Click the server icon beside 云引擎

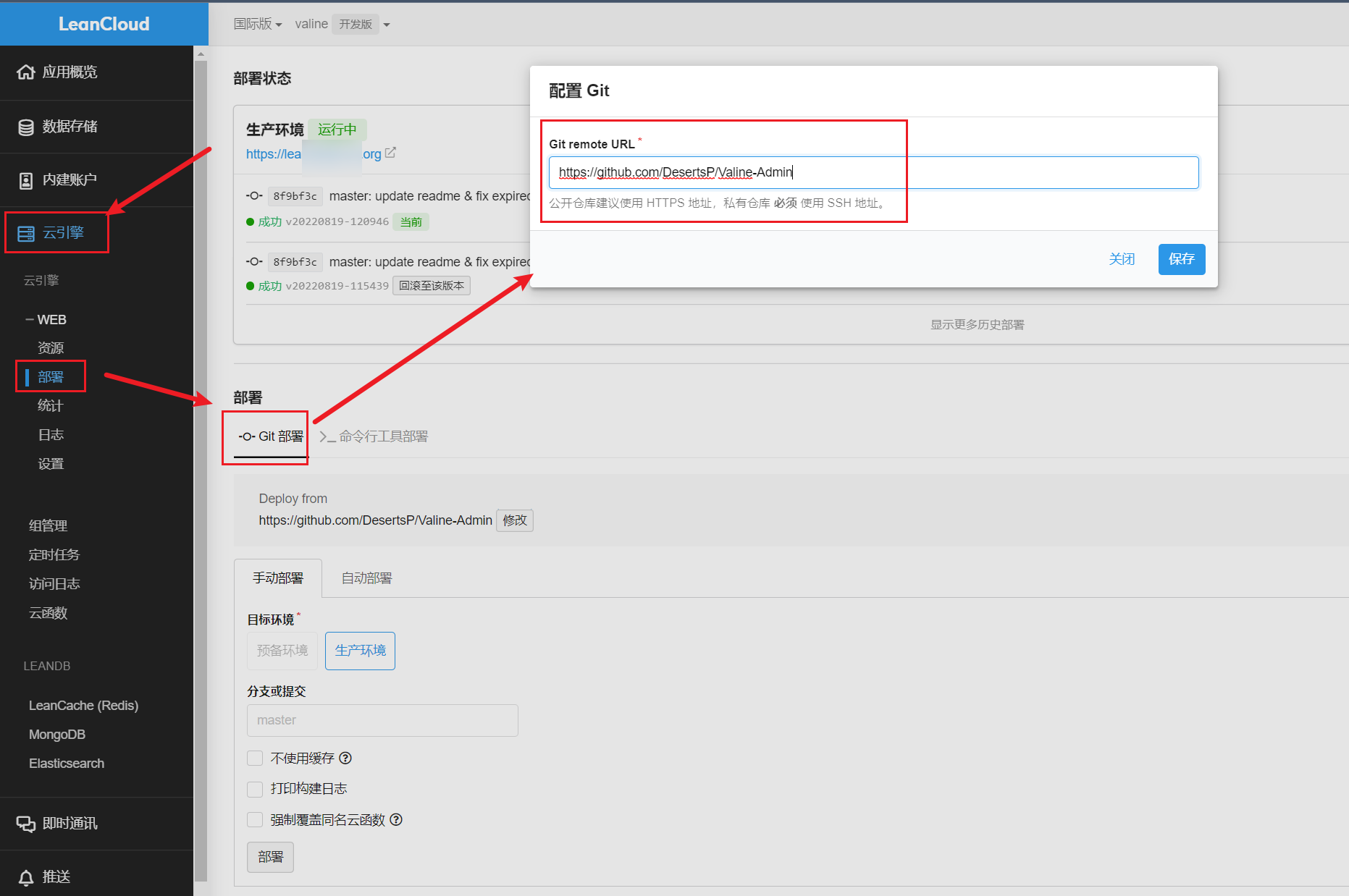[x=26, y=233]
